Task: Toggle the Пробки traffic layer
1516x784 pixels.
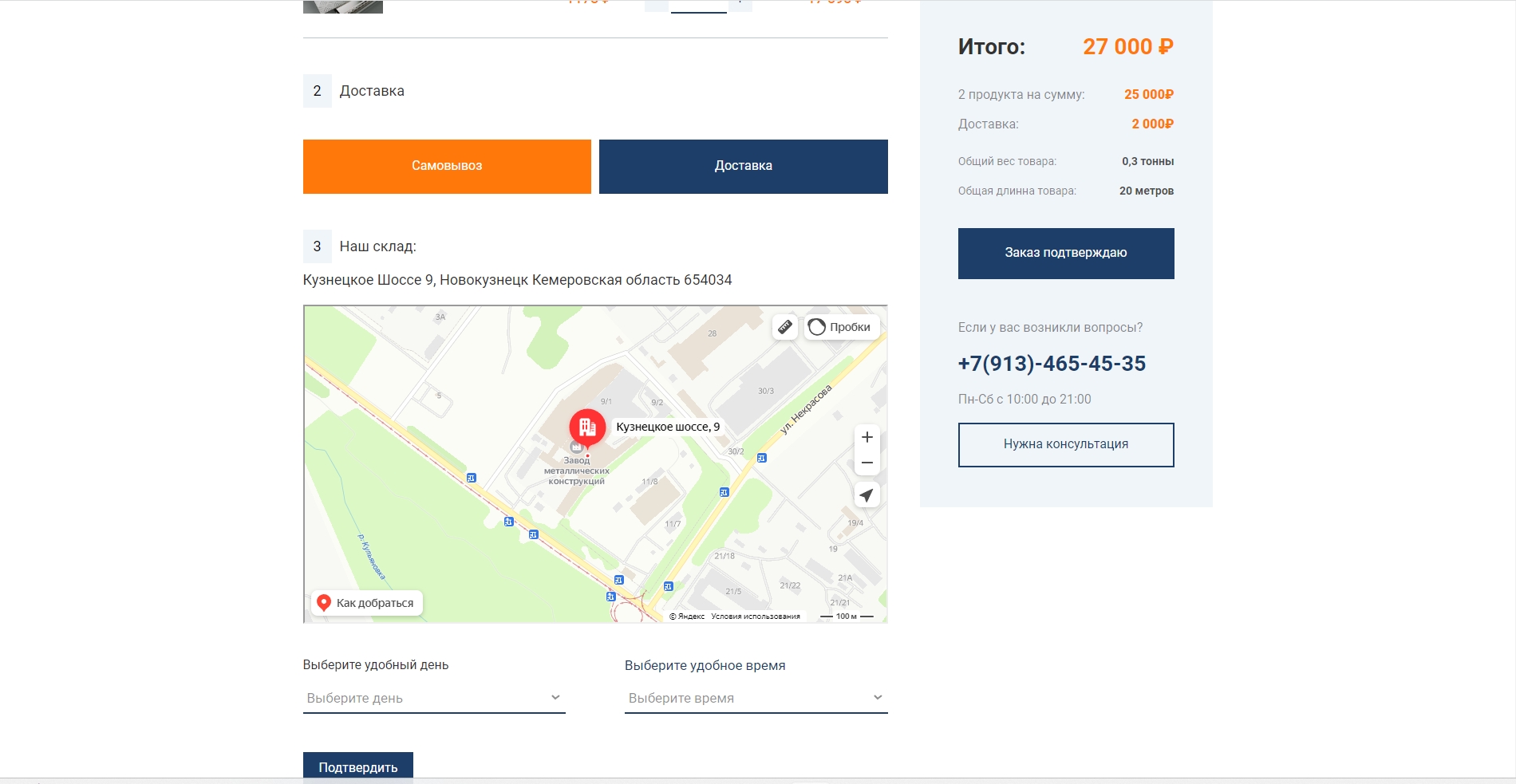Action: coord(841,327)
